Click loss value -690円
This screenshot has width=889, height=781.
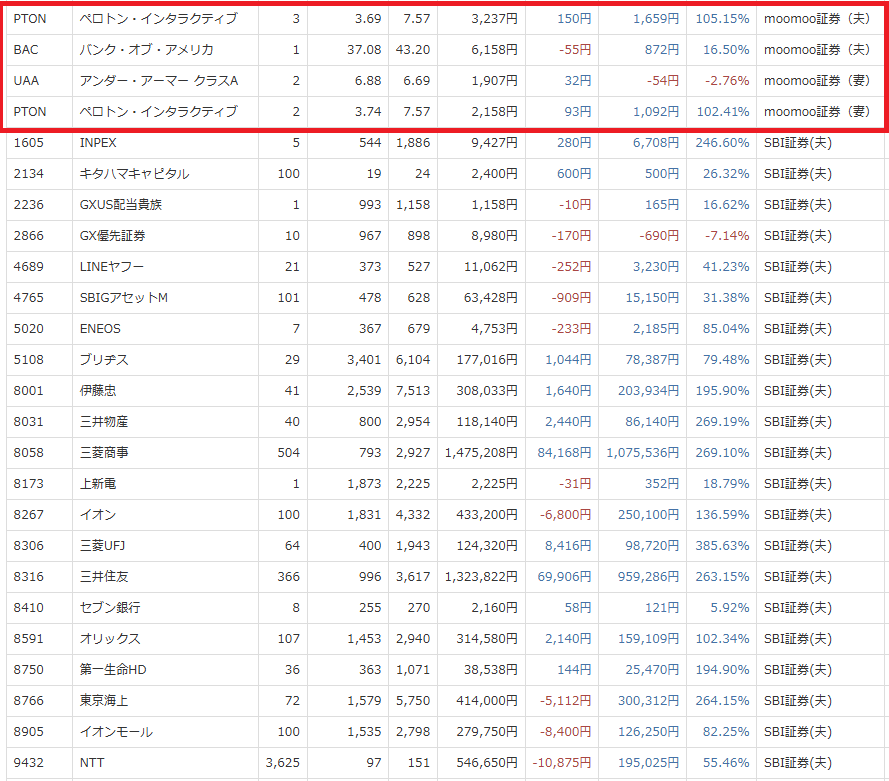[x=659, y=236]
